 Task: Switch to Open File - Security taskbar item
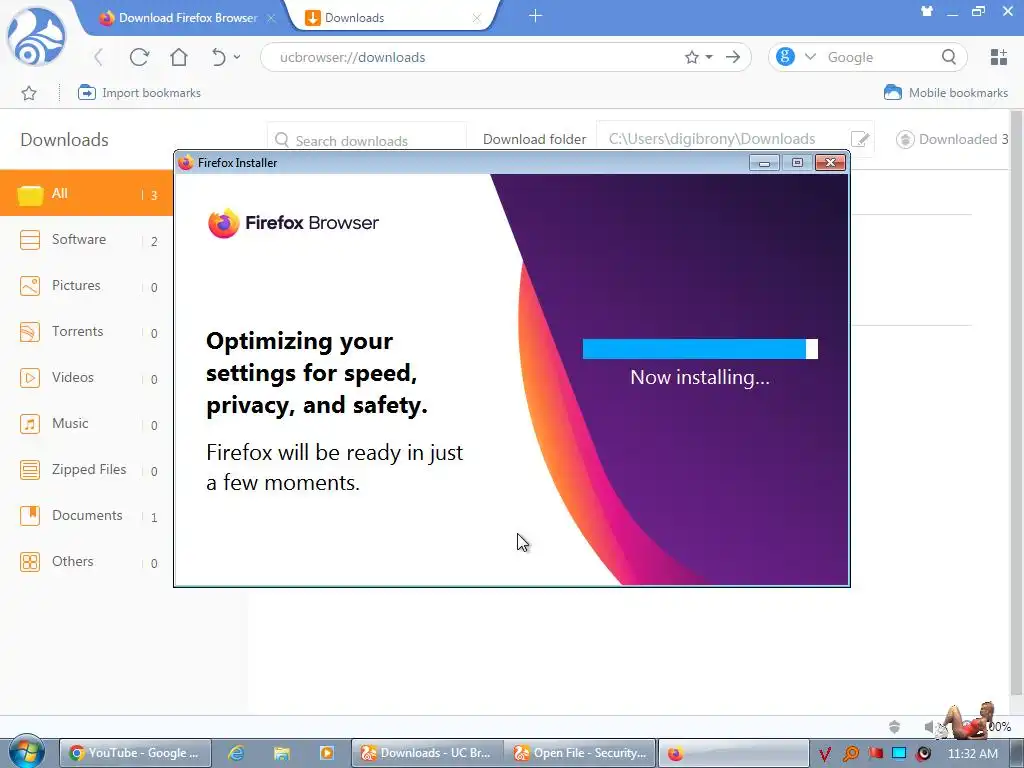click(x=580, y=753)
